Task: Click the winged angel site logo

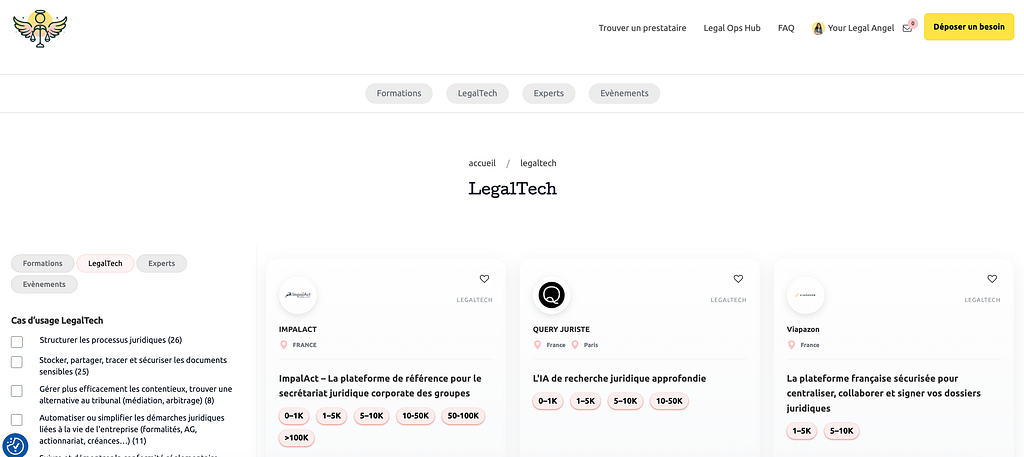Action: pyautogui.click(x=40, y=28)
